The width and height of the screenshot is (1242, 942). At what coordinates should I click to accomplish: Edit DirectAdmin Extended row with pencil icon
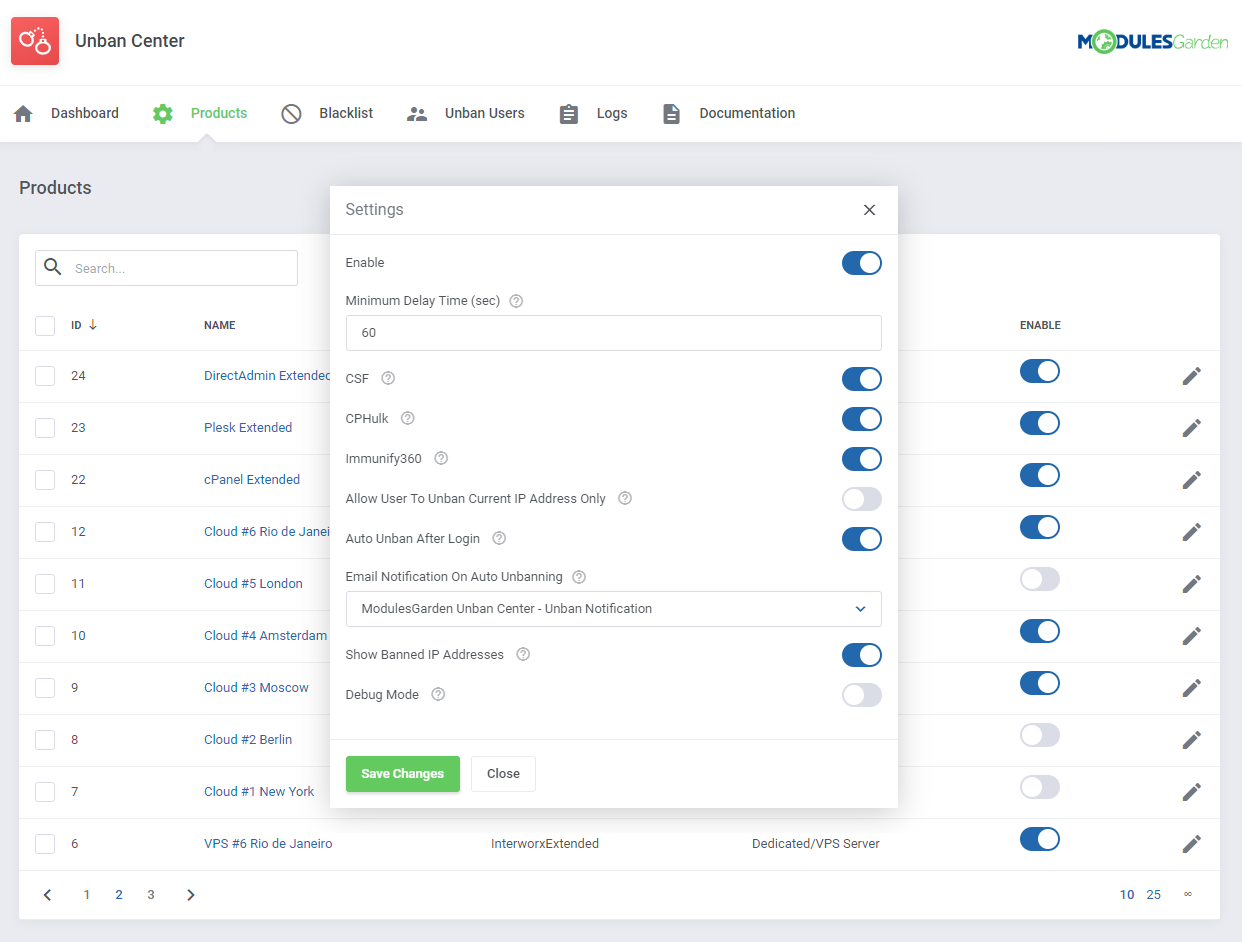click(x=1191, y=376)
